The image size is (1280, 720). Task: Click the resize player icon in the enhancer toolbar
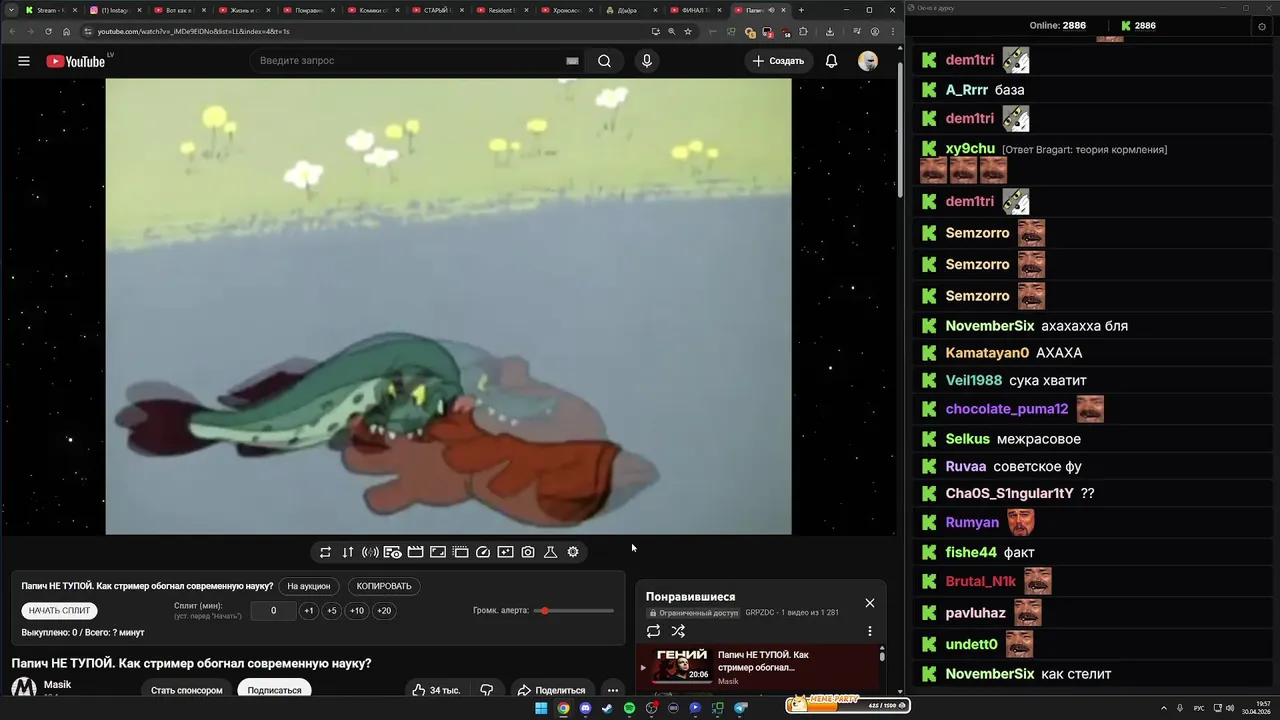438,552
